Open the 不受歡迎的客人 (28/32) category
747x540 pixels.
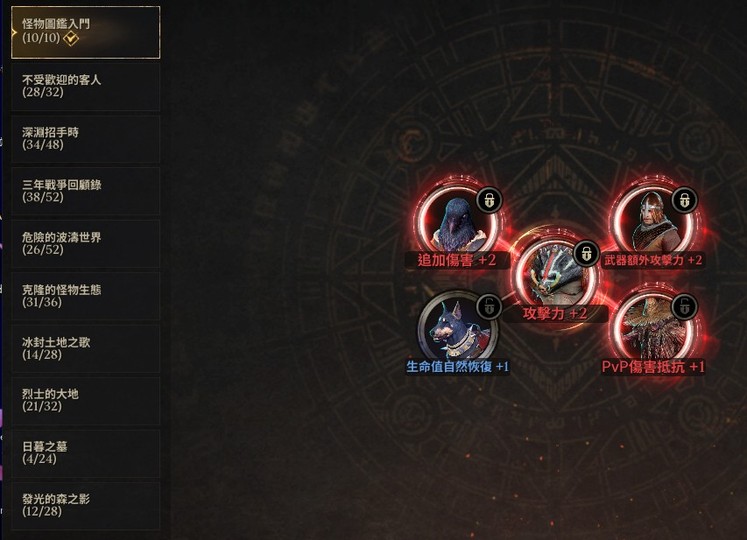click(x=86, y=86)
